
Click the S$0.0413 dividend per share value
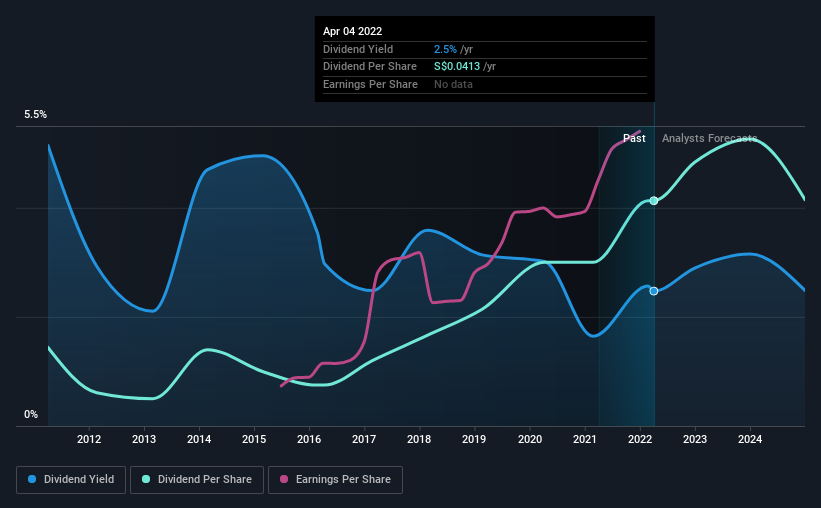pos(457,67)
